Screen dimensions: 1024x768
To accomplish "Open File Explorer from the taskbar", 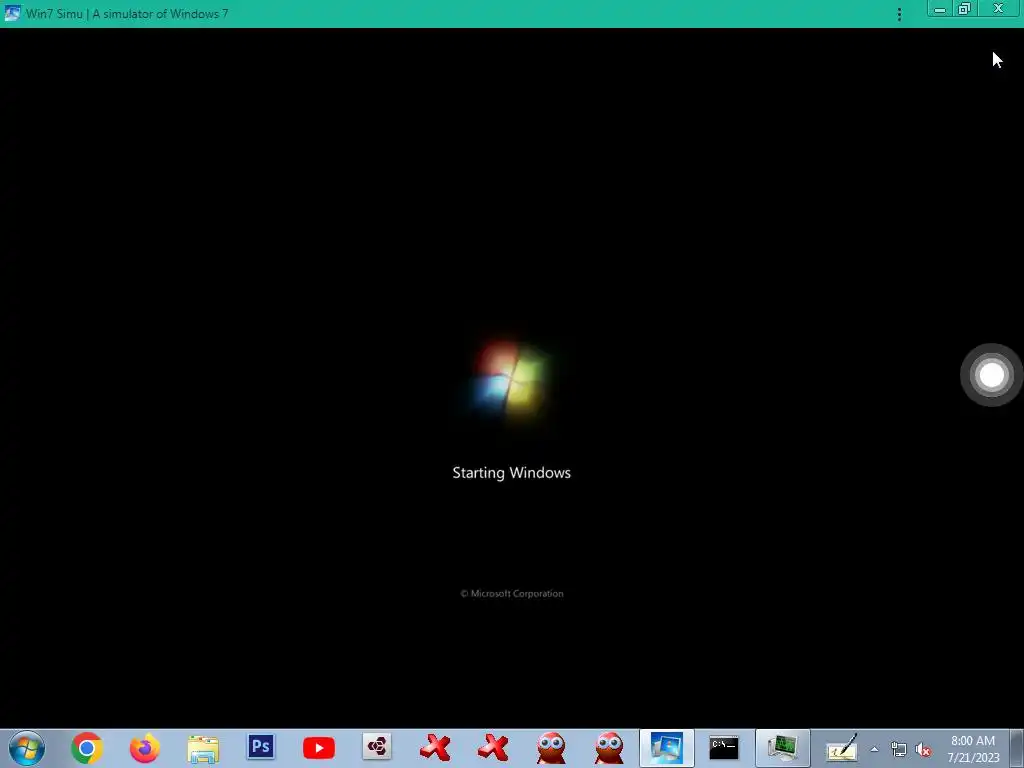I will (x=203, y=749).
